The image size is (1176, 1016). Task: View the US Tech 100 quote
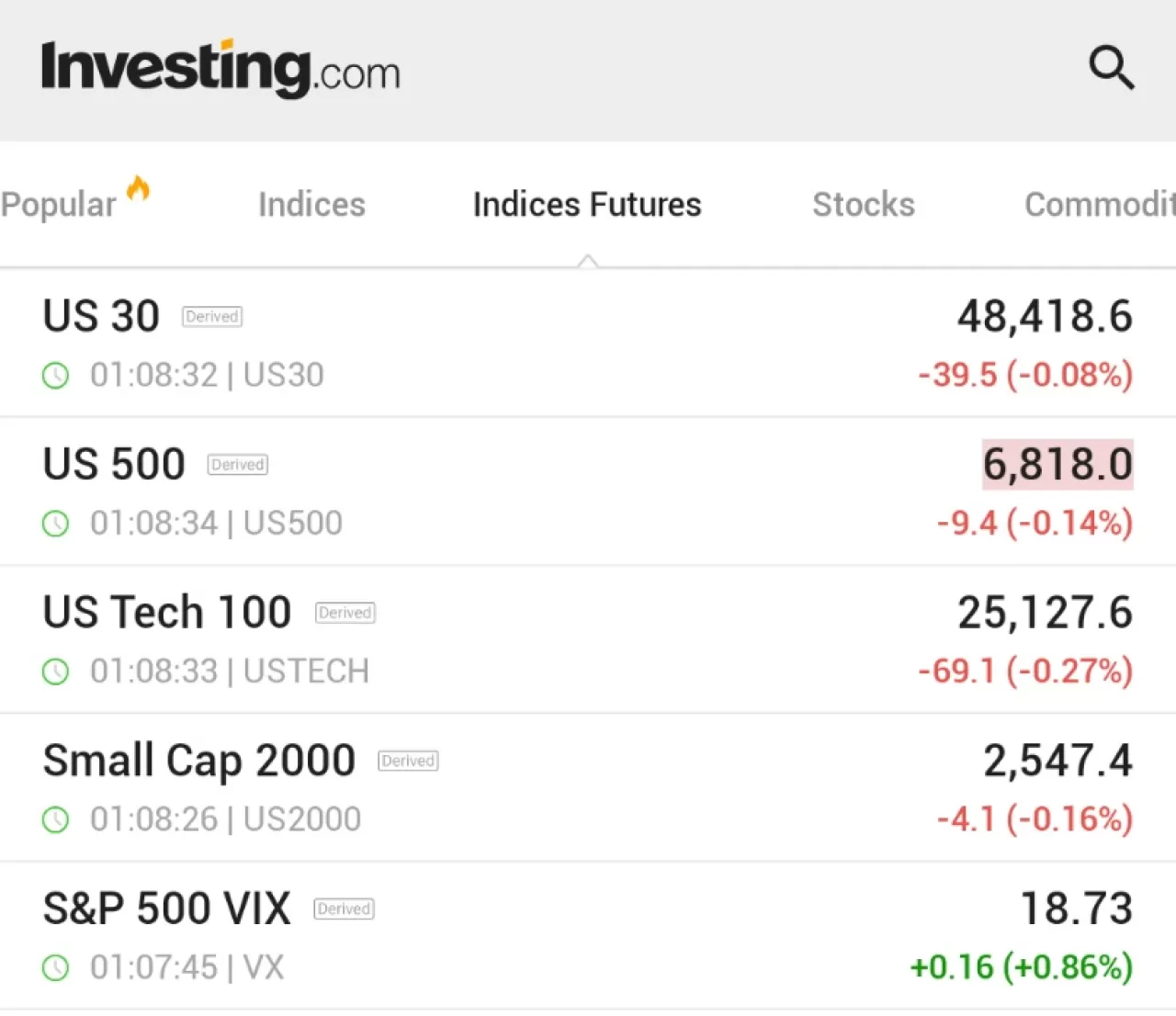click(167, 613)
